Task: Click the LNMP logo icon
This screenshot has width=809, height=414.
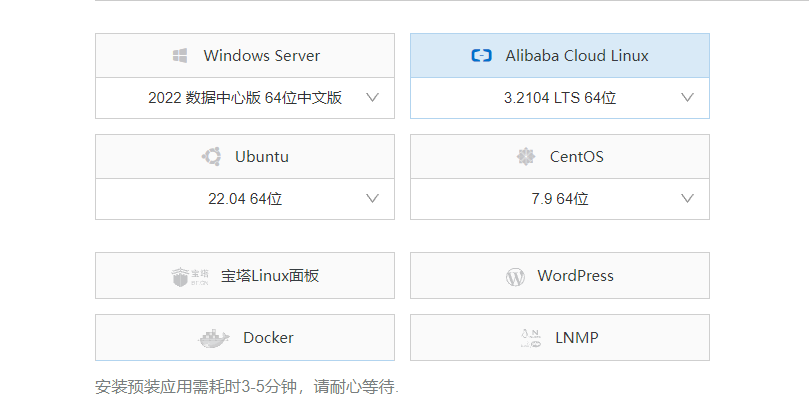Action: (x=530, y=338)
